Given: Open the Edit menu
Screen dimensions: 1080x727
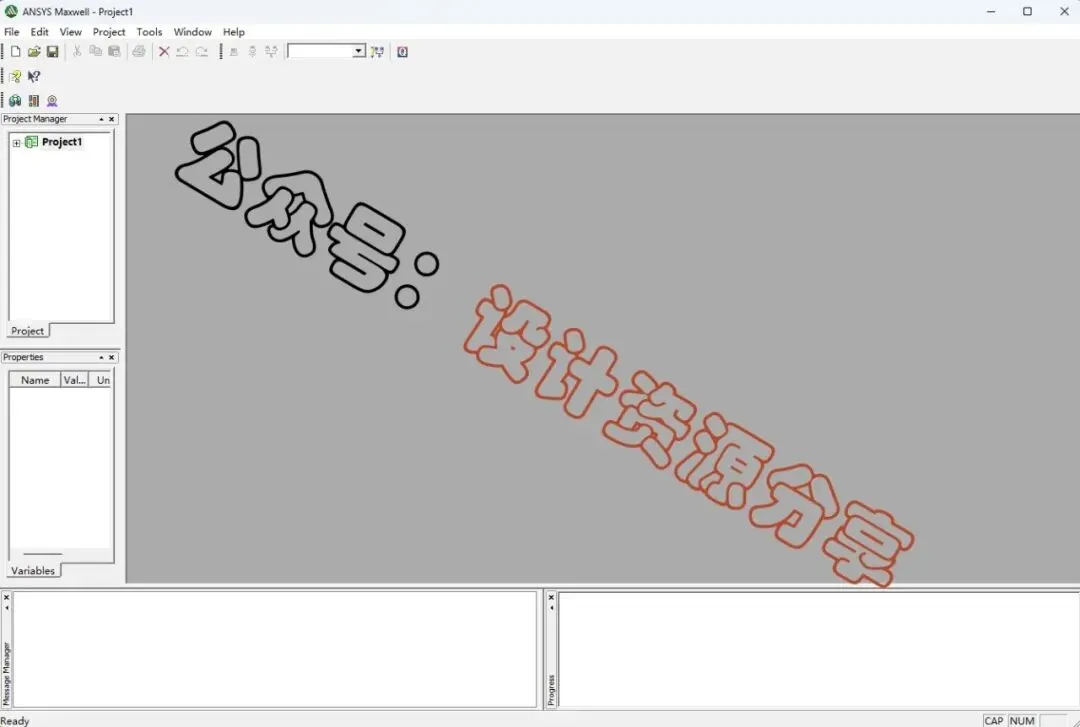Looking at the screenshot, I should pos(39,32).
